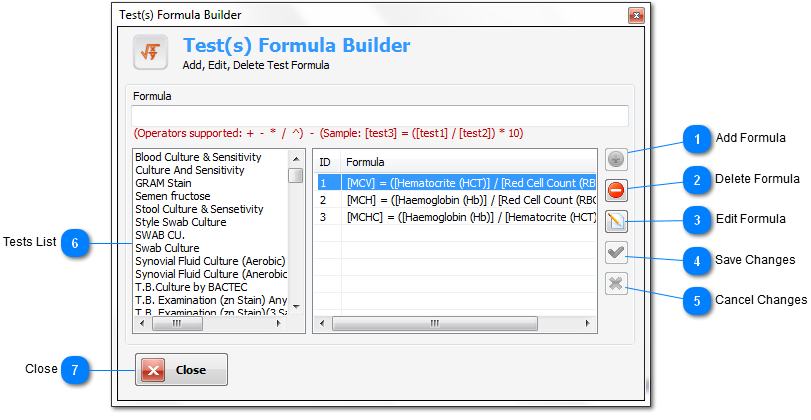This screenshot has width=811, height=420.
Task: Click the square-root formula builder icon
Action: (x=151, y=52)
